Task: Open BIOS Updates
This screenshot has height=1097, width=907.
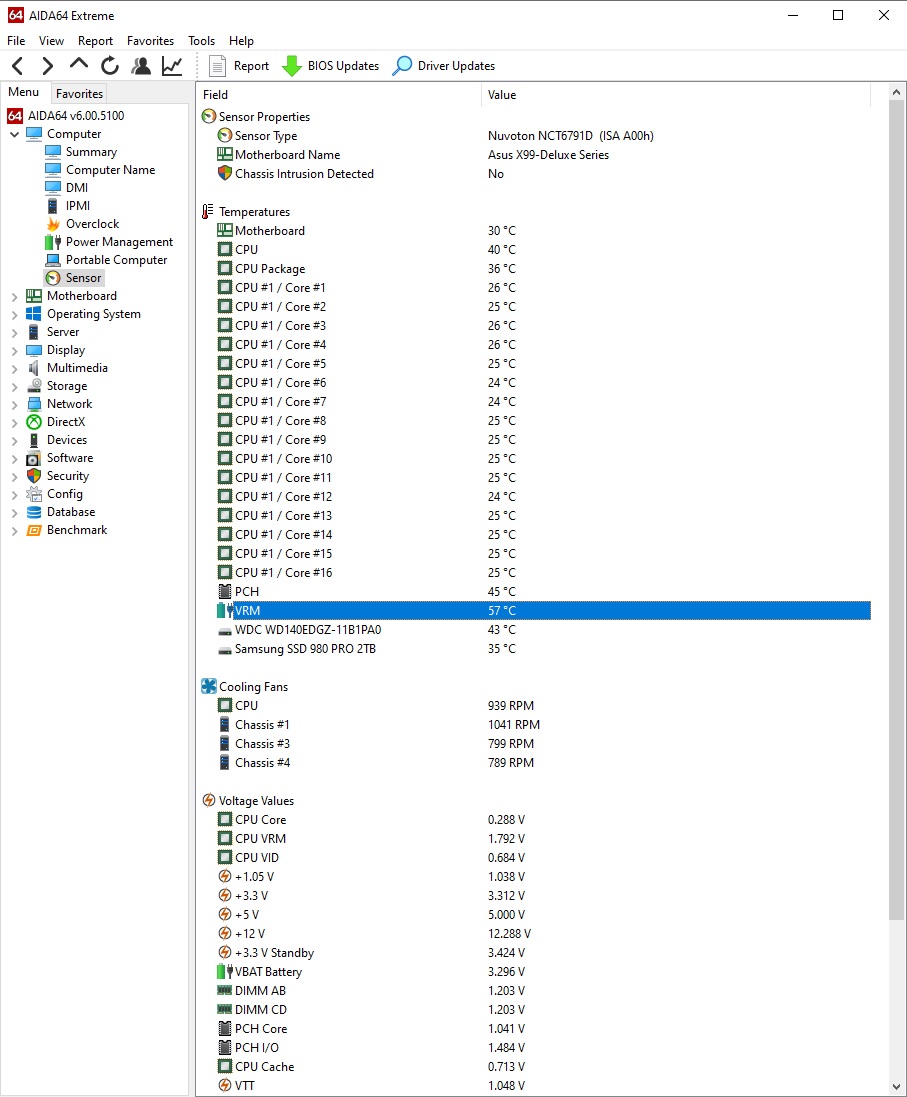Action: [330, 66]
